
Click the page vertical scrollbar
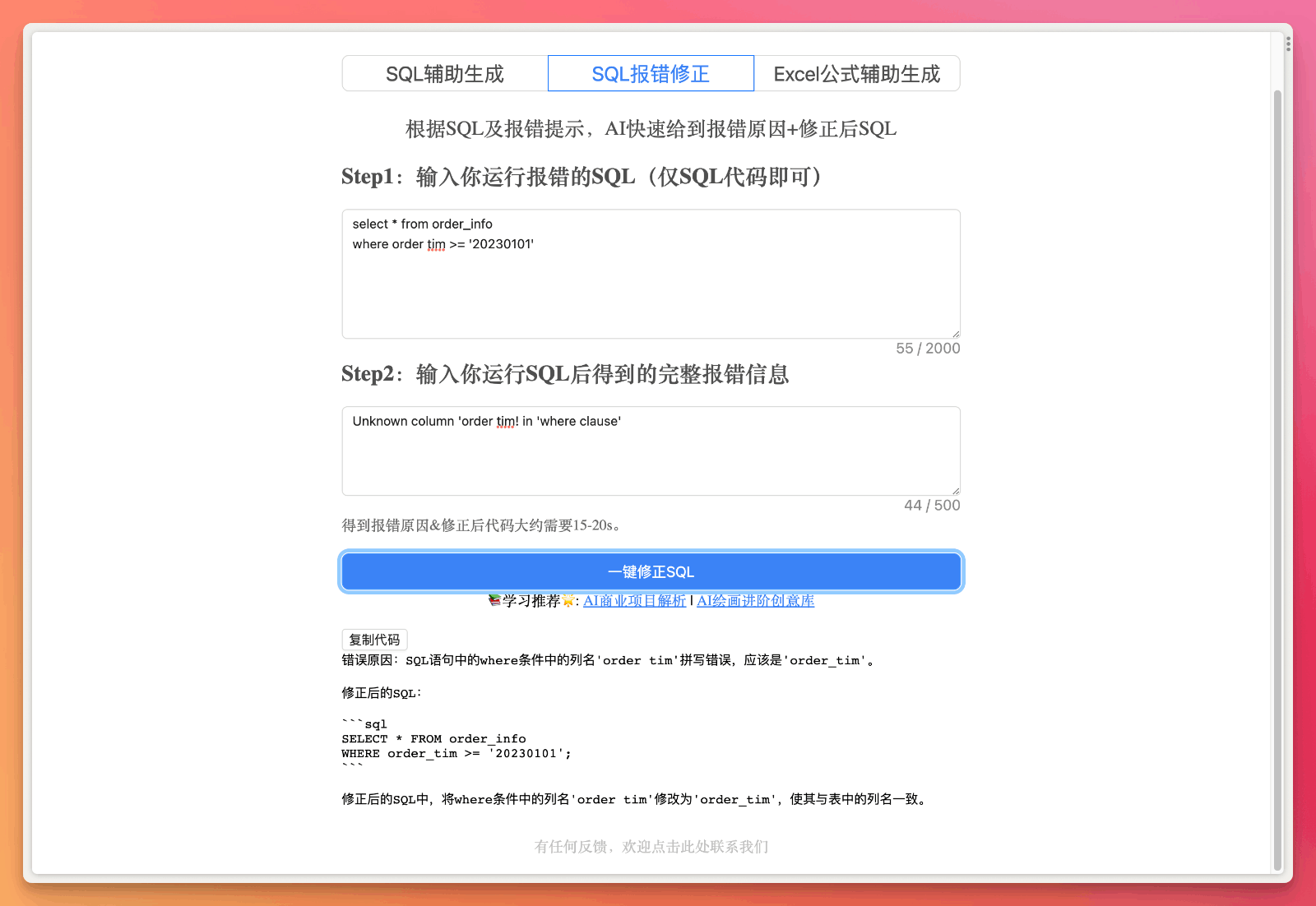coord(1277,479)
